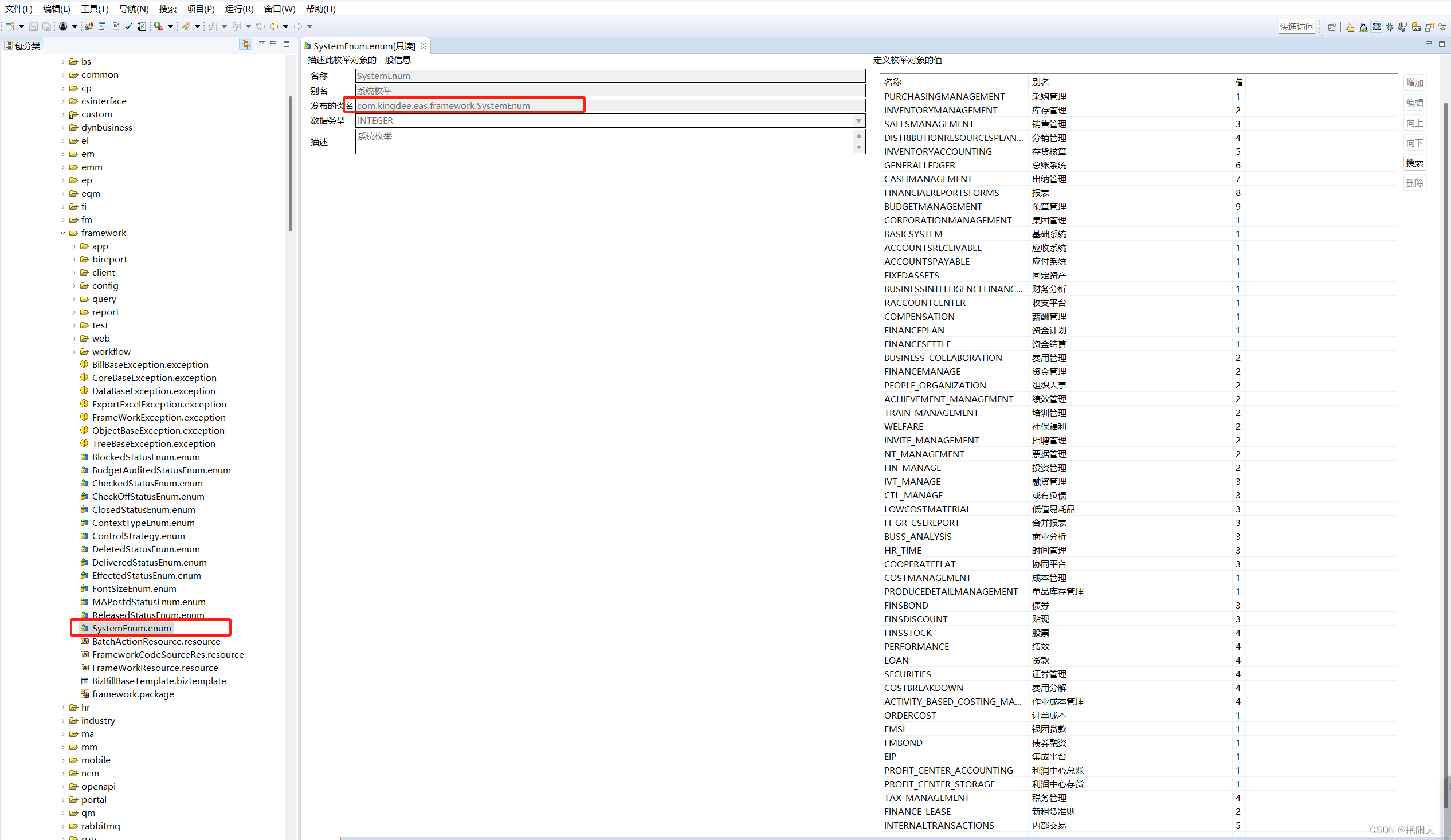Expand the industry folder

click(63, 721)
